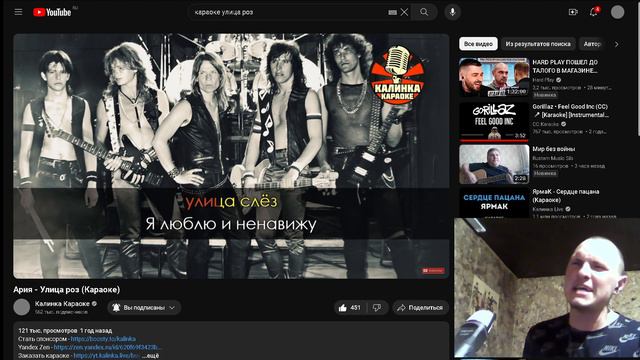The width and height of the screenshot is (640, 360).
Task: Open the Калинка Караоке channel avatar
Action: pos(22,307)
